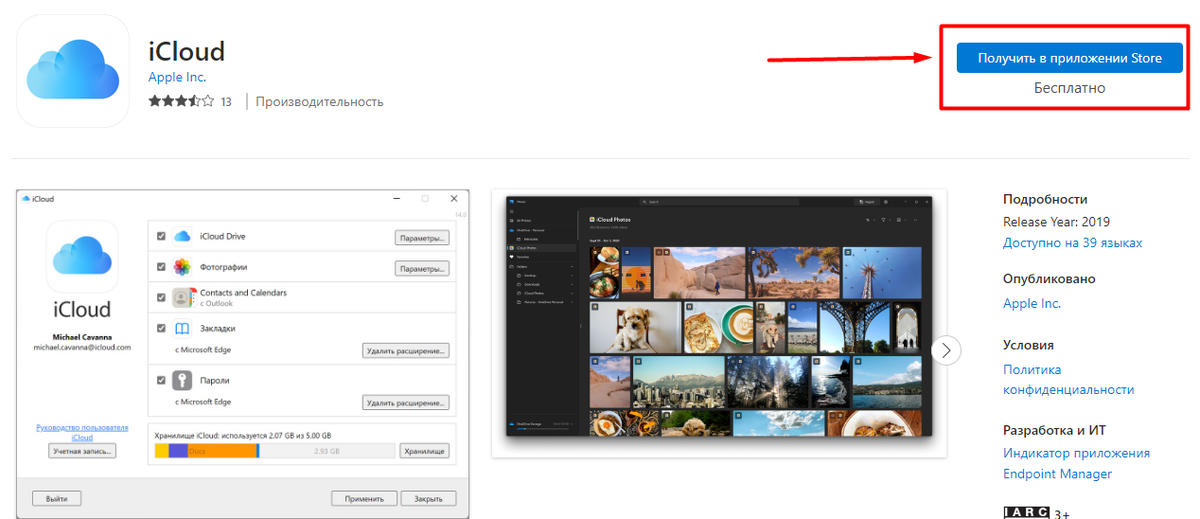The height and width of the screenshot is (519, 1200).
Task: Click the Выйти button
Action: [x=57, y=498]
